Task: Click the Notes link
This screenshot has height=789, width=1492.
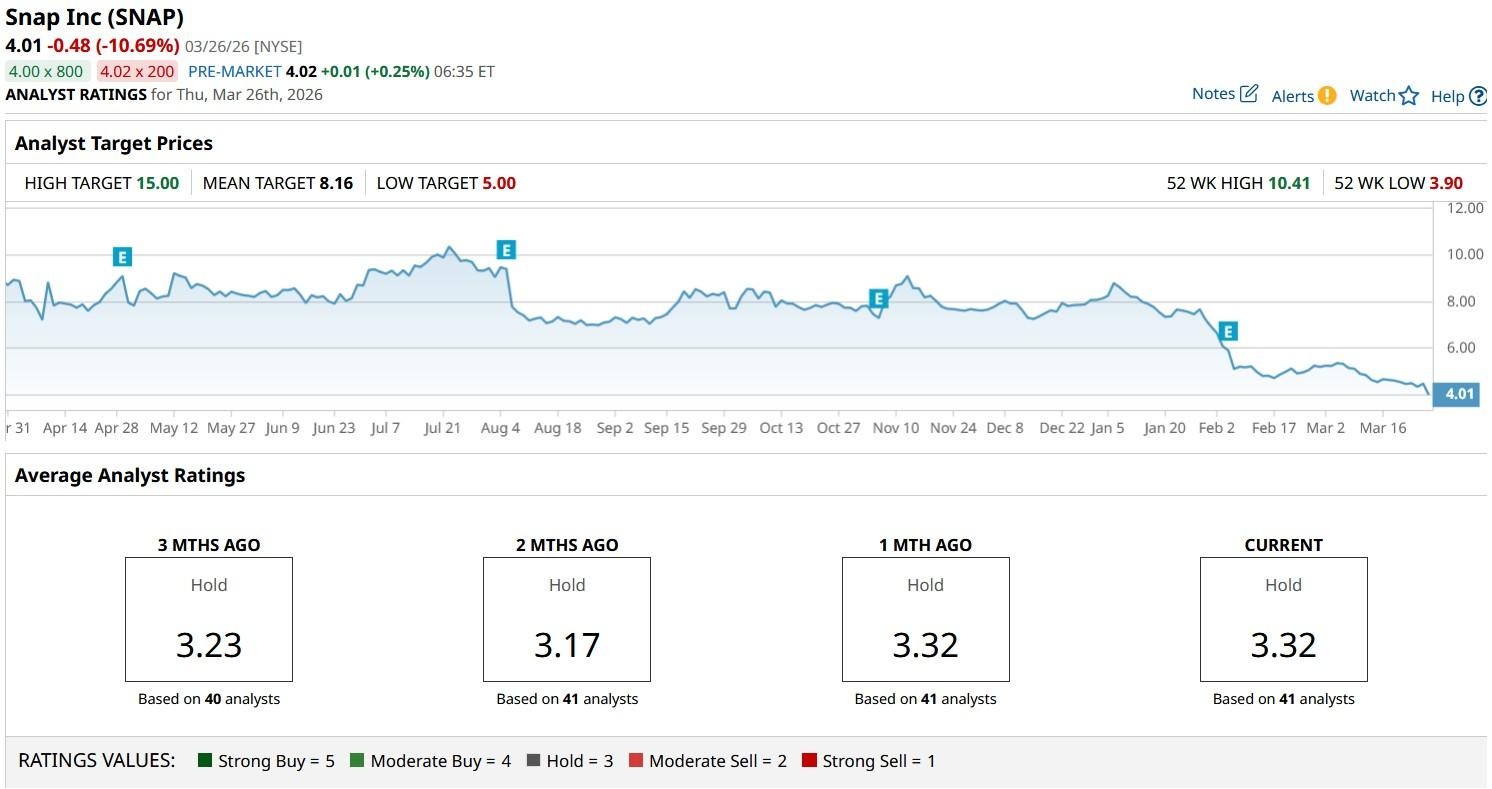Action: tap(1213, 94)
